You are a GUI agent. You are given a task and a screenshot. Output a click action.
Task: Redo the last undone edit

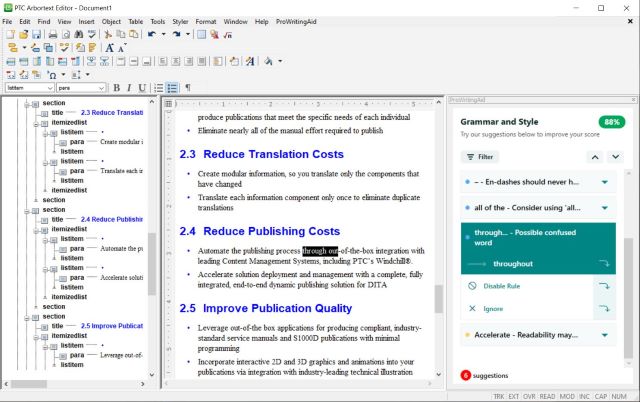coord(176,35)
